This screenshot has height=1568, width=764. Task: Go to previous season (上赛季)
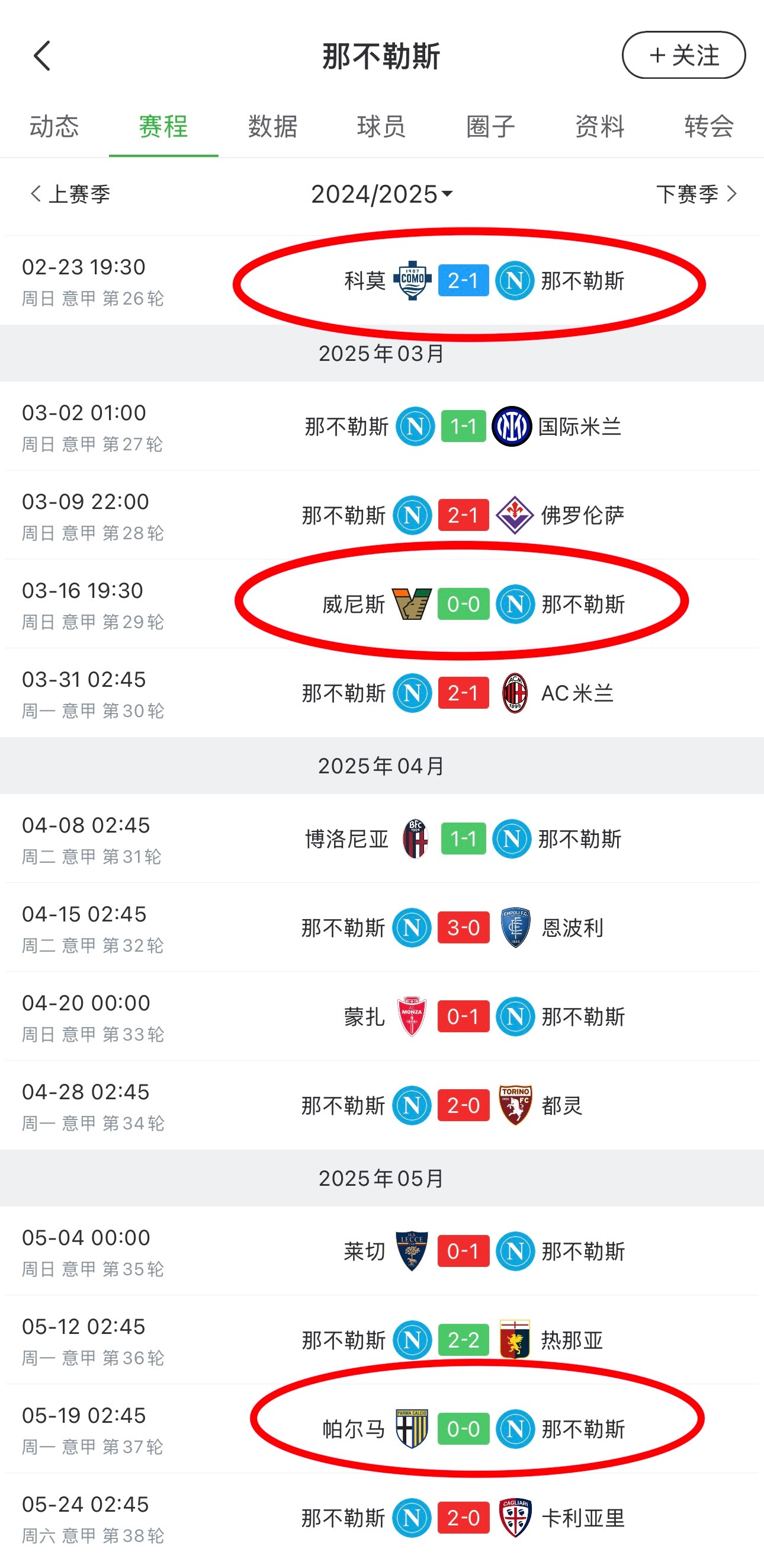70,194
